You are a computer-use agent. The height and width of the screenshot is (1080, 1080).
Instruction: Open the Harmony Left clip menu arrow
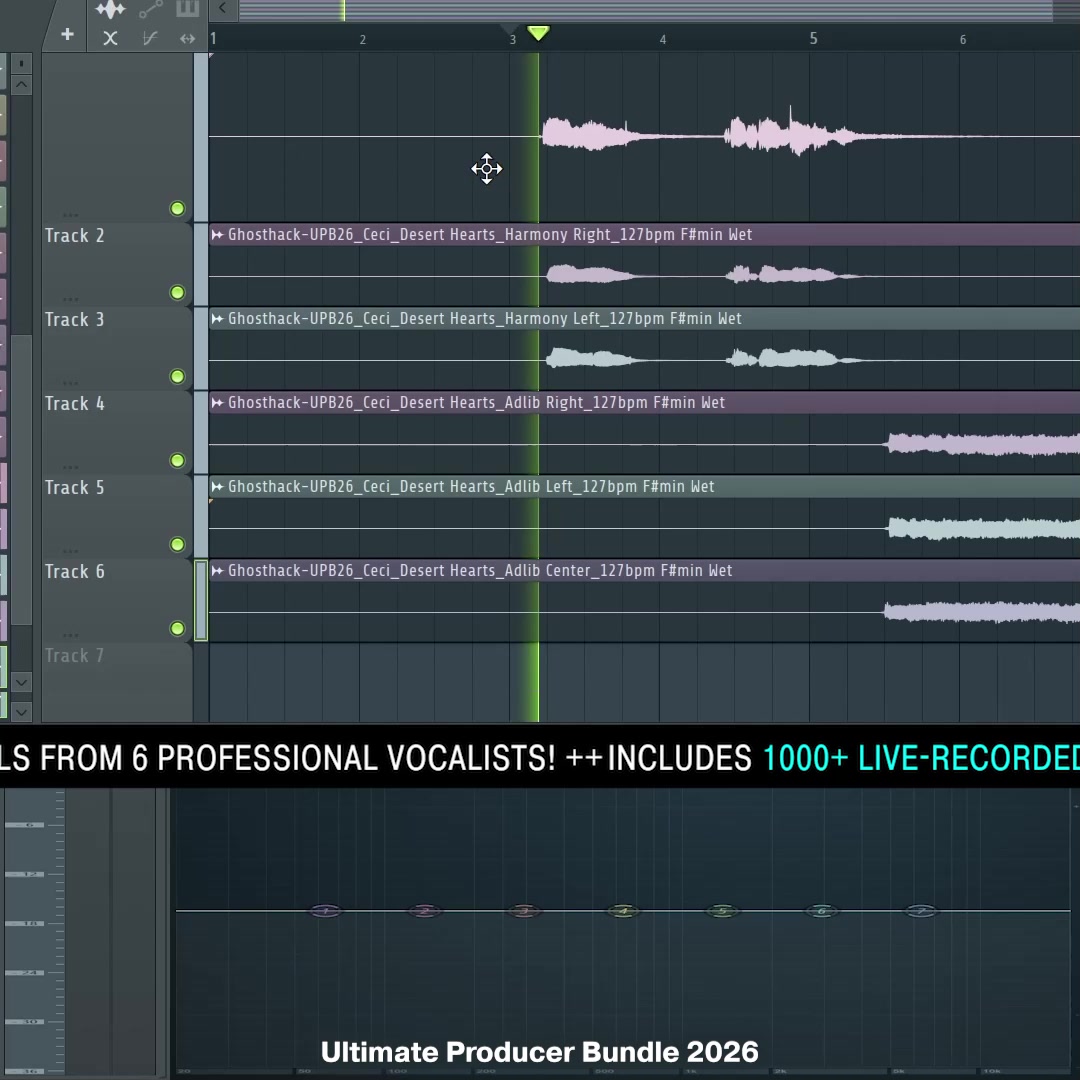217,319
